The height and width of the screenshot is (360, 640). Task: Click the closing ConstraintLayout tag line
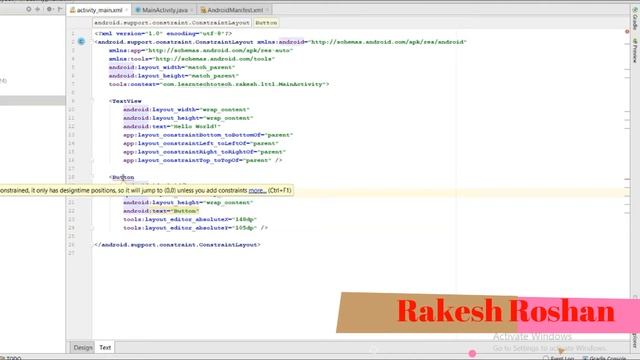178,244
